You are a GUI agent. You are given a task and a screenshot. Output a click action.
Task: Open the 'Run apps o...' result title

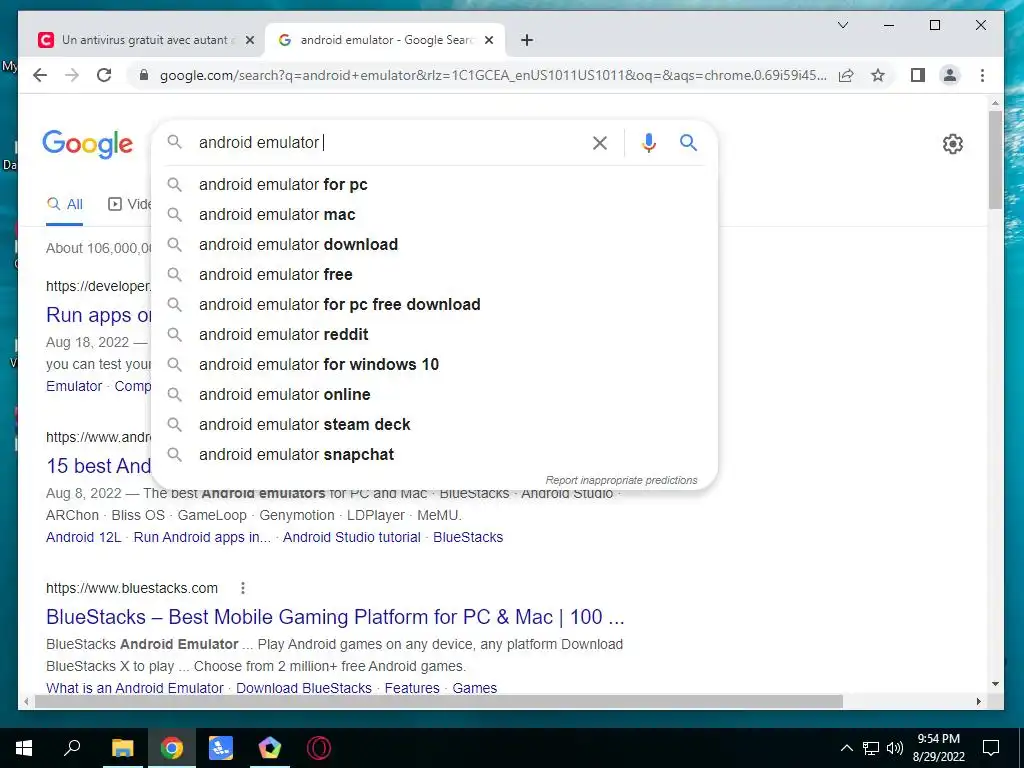[x=98, y=315]
